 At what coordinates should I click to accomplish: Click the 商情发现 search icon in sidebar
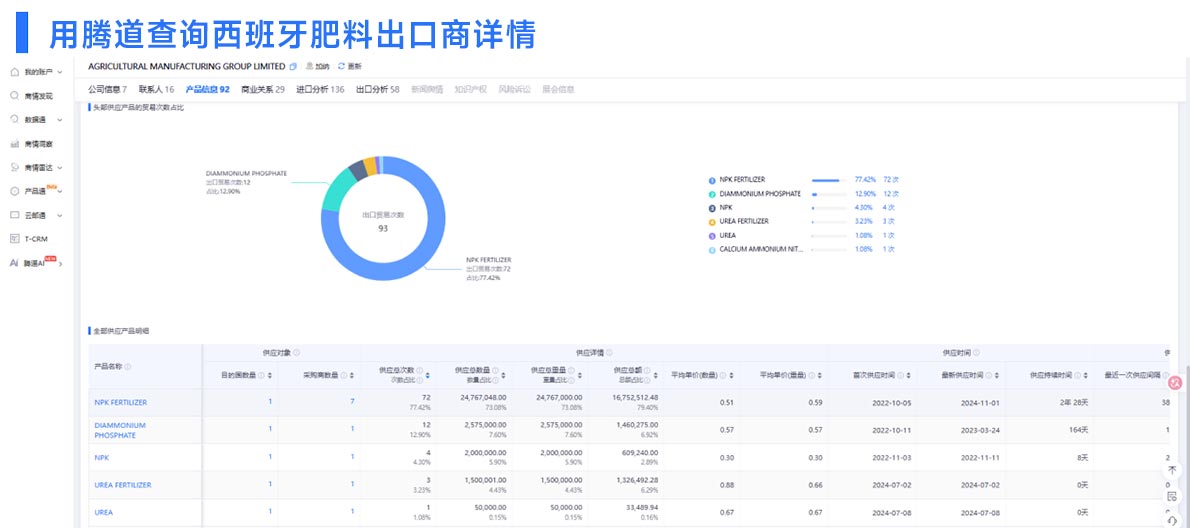click(14, 96)
